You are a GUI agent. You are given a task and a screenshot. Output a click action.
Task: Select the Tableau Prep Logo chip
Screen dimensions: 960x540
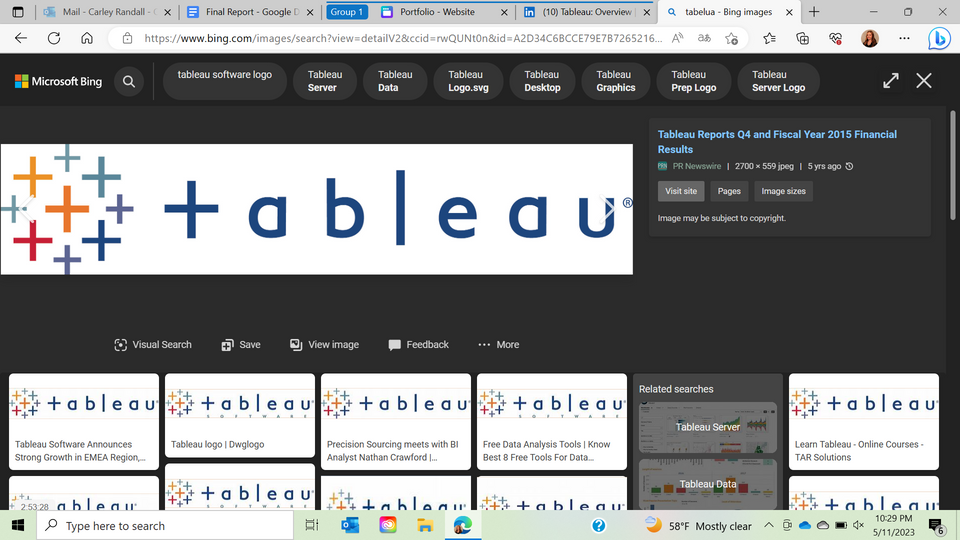pos(694,81)
